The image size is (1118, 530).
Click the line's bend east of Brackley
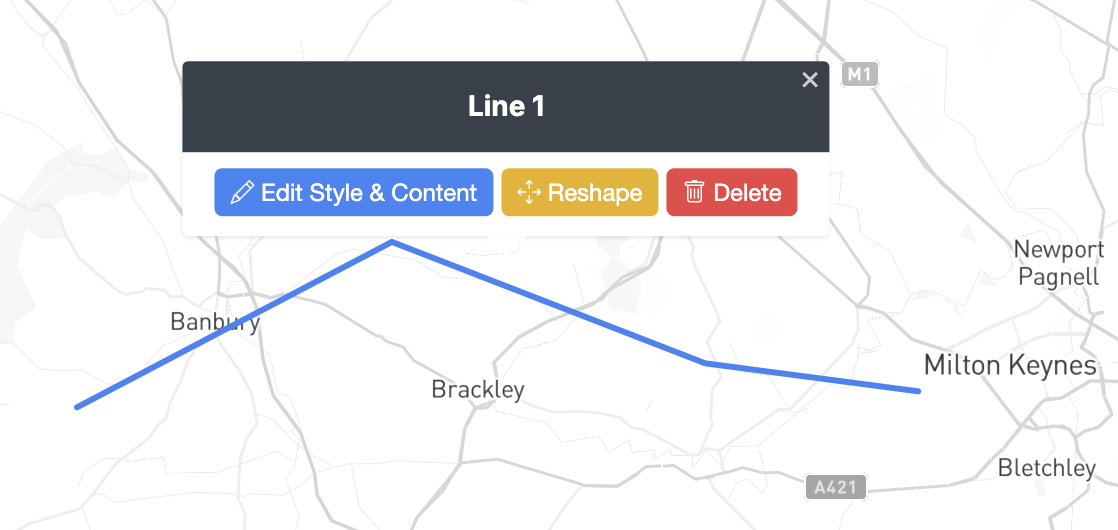pos(705,363)
